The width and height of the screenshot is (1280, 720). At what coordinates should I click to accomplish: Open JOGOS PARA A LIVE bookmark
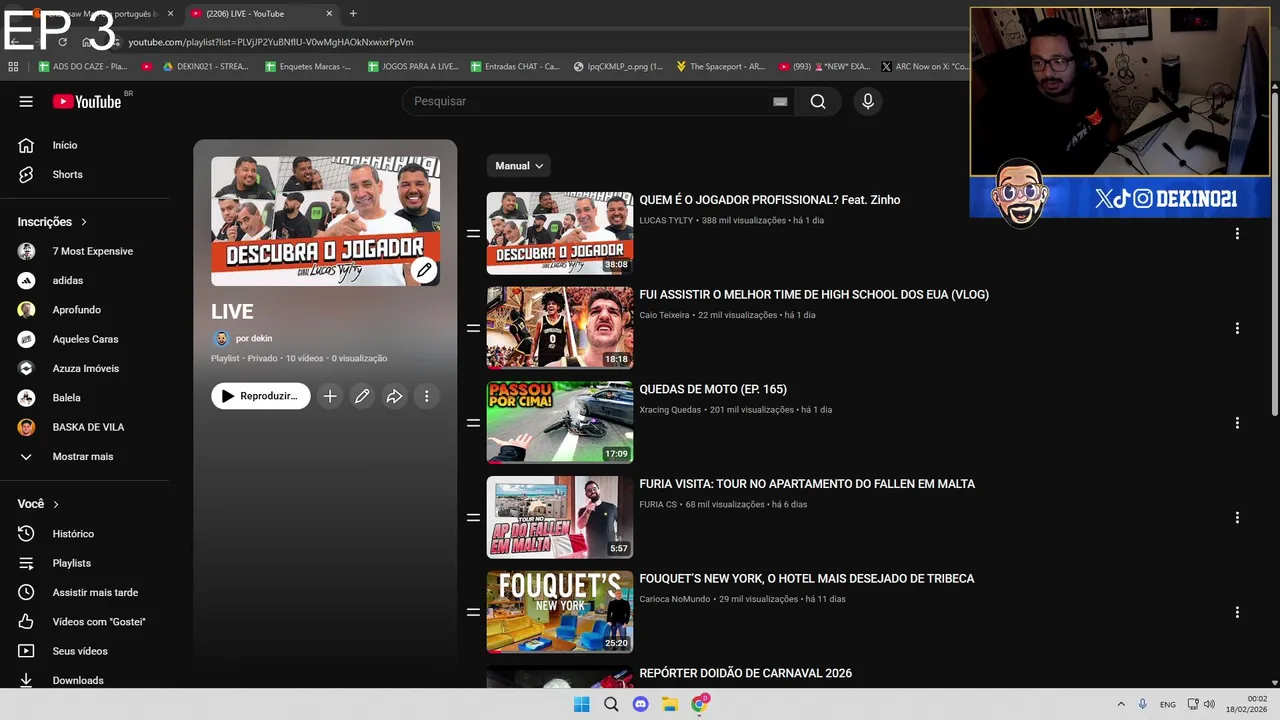click(x=413, y=67)
